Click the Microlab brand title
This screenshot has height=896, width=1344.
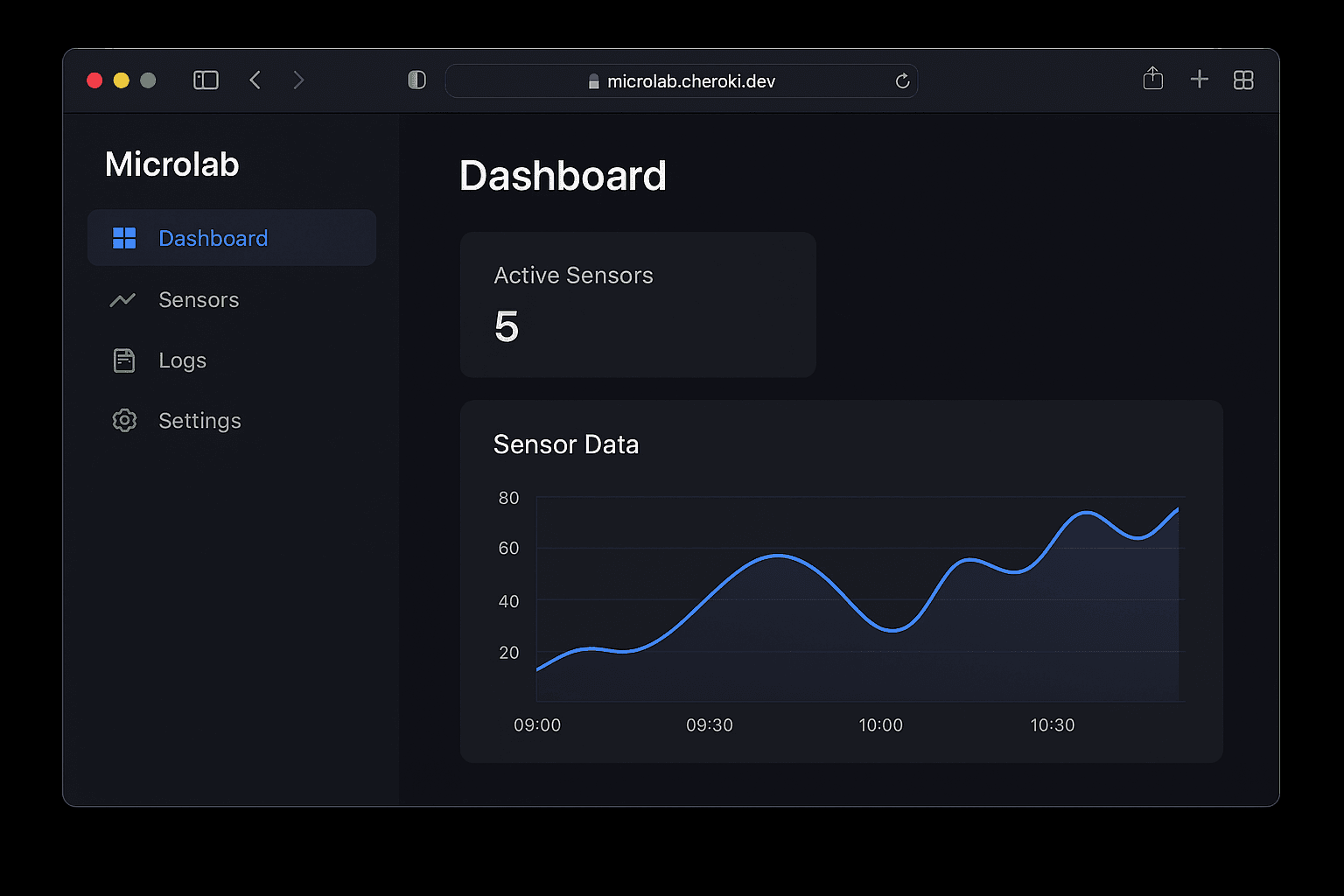pyautogui.click(x=171, y=164)
